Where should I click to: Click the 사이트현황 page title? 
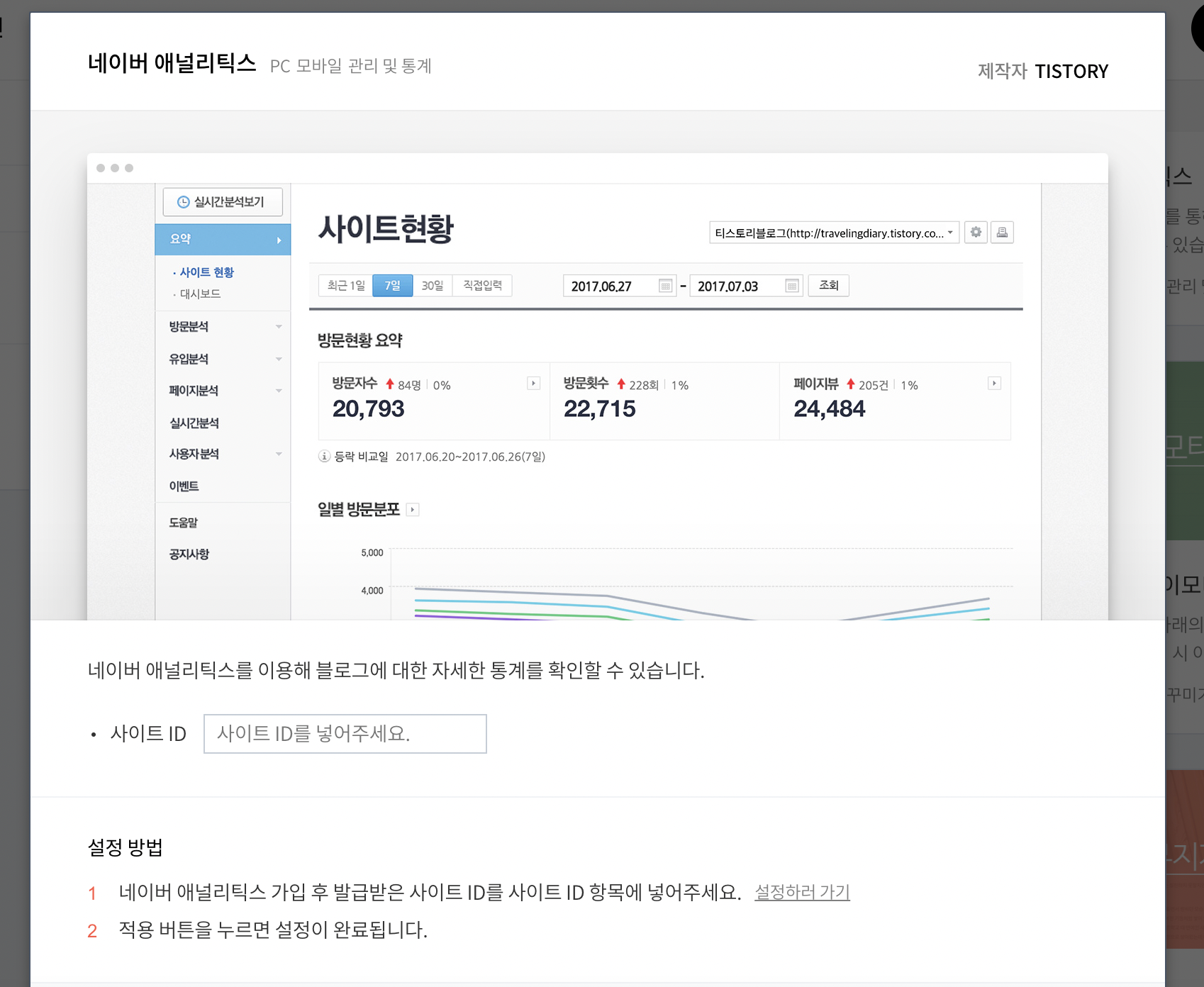(x=386, y=230)
